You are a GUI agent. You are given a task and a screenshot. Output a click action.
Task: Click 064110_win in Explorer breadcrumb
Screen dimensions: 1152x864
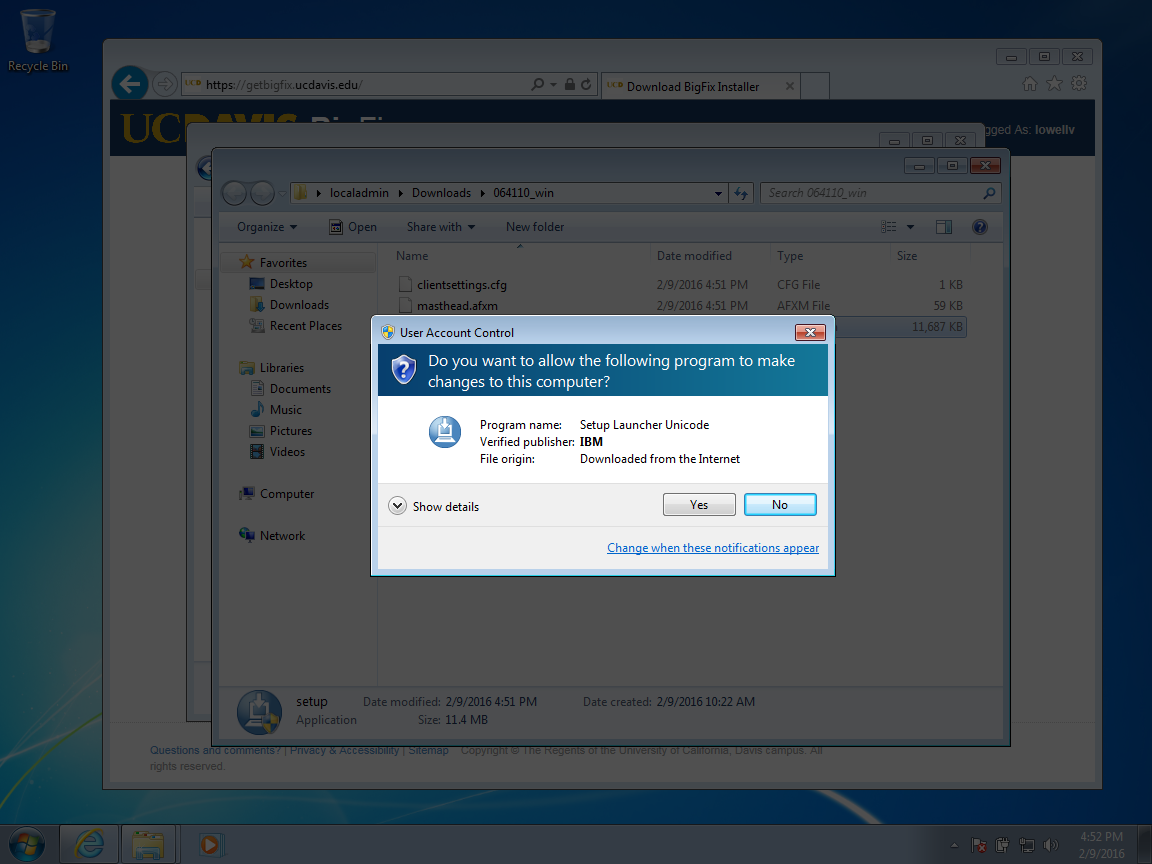(x=523, y=193)
